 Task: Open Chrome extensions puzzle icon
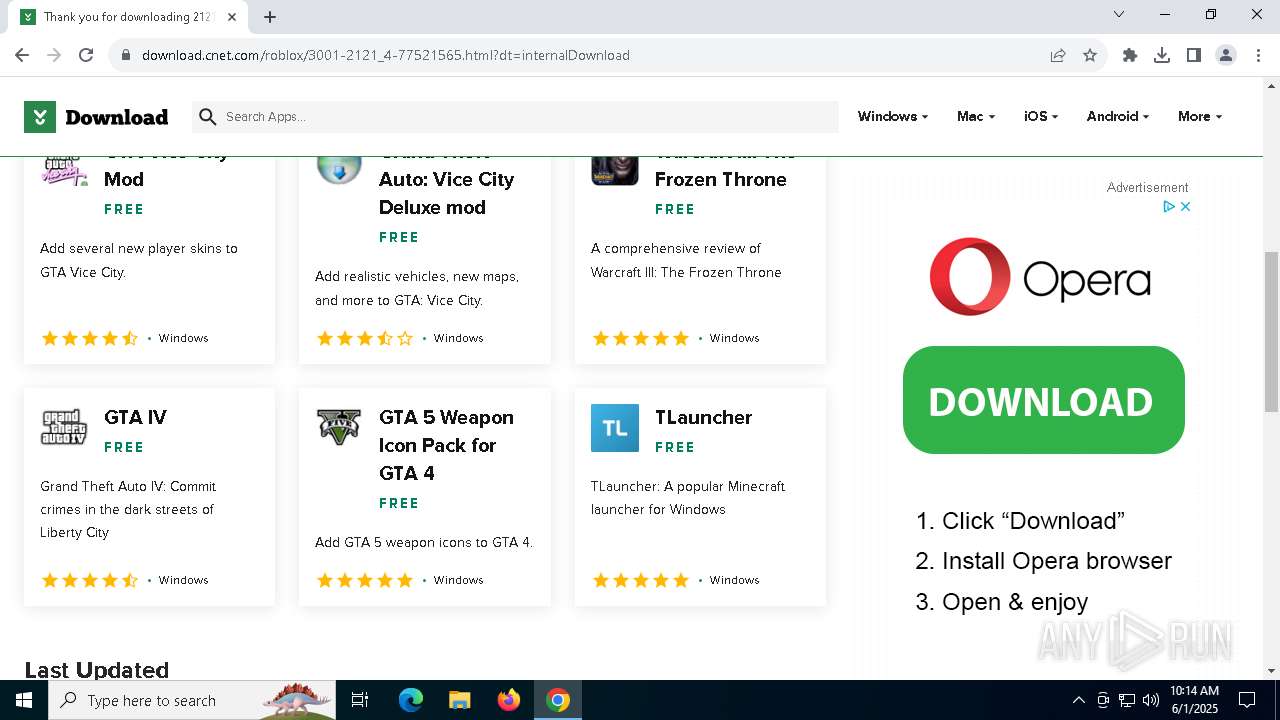pyautogui.click(x=1130, y=55)
